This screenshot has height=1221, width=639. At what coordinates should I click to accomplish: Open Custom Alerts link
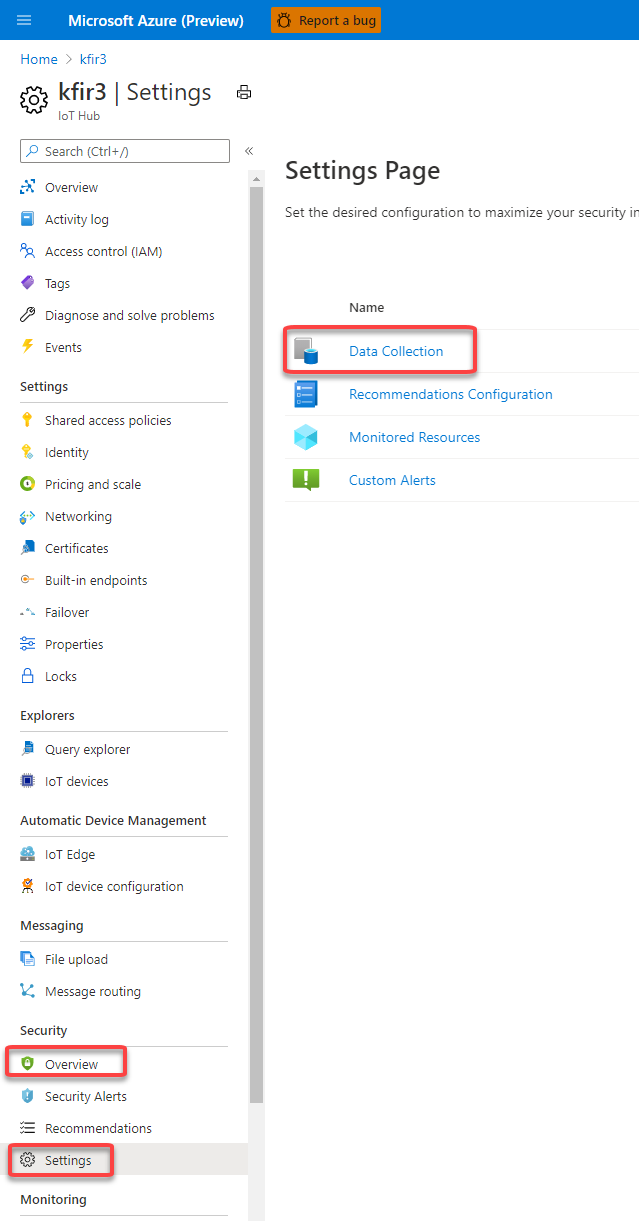(x=392, y=480)
